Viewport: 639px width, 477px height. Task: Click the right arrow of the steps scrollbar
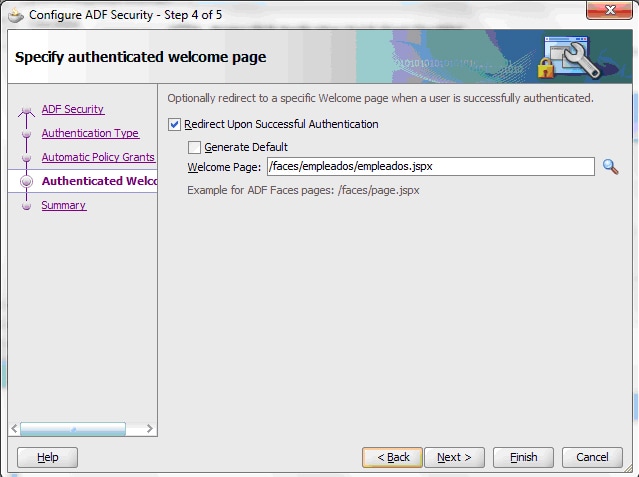tap(150, 428)
